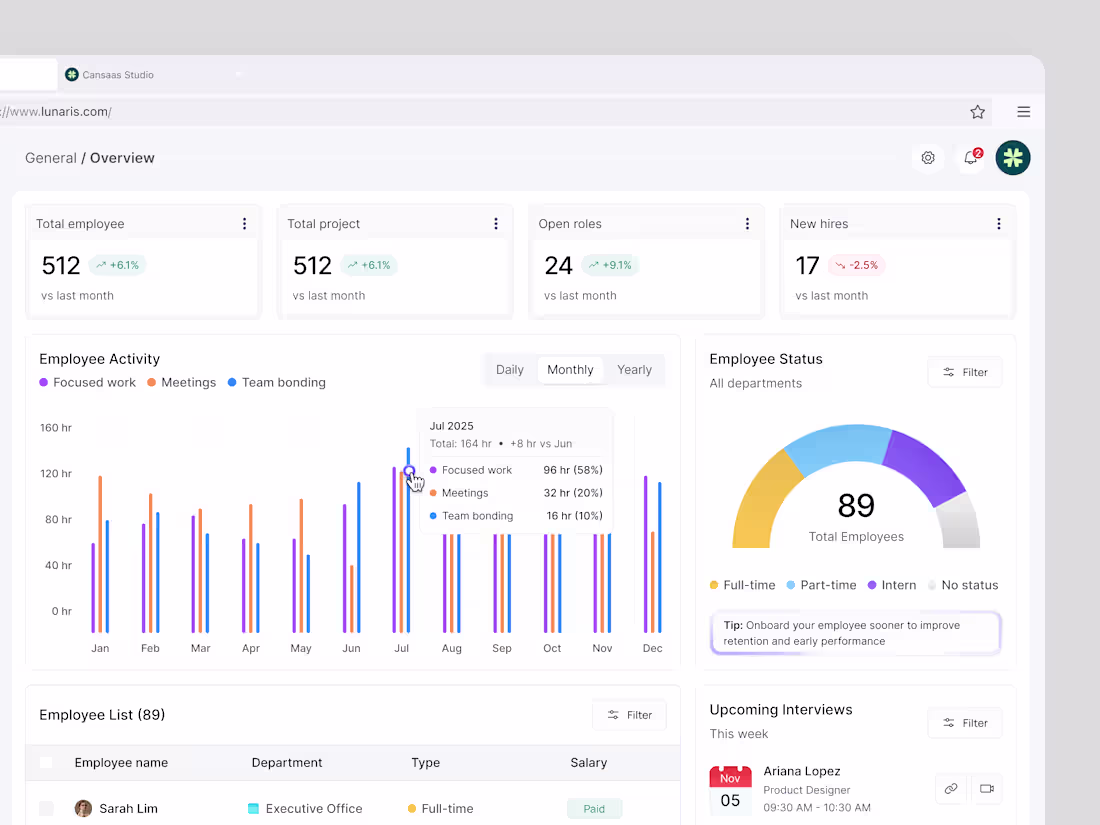Toggle the Focused work legend item
The width and height of the screenshot is (1100, 825).
pos(87,382)
